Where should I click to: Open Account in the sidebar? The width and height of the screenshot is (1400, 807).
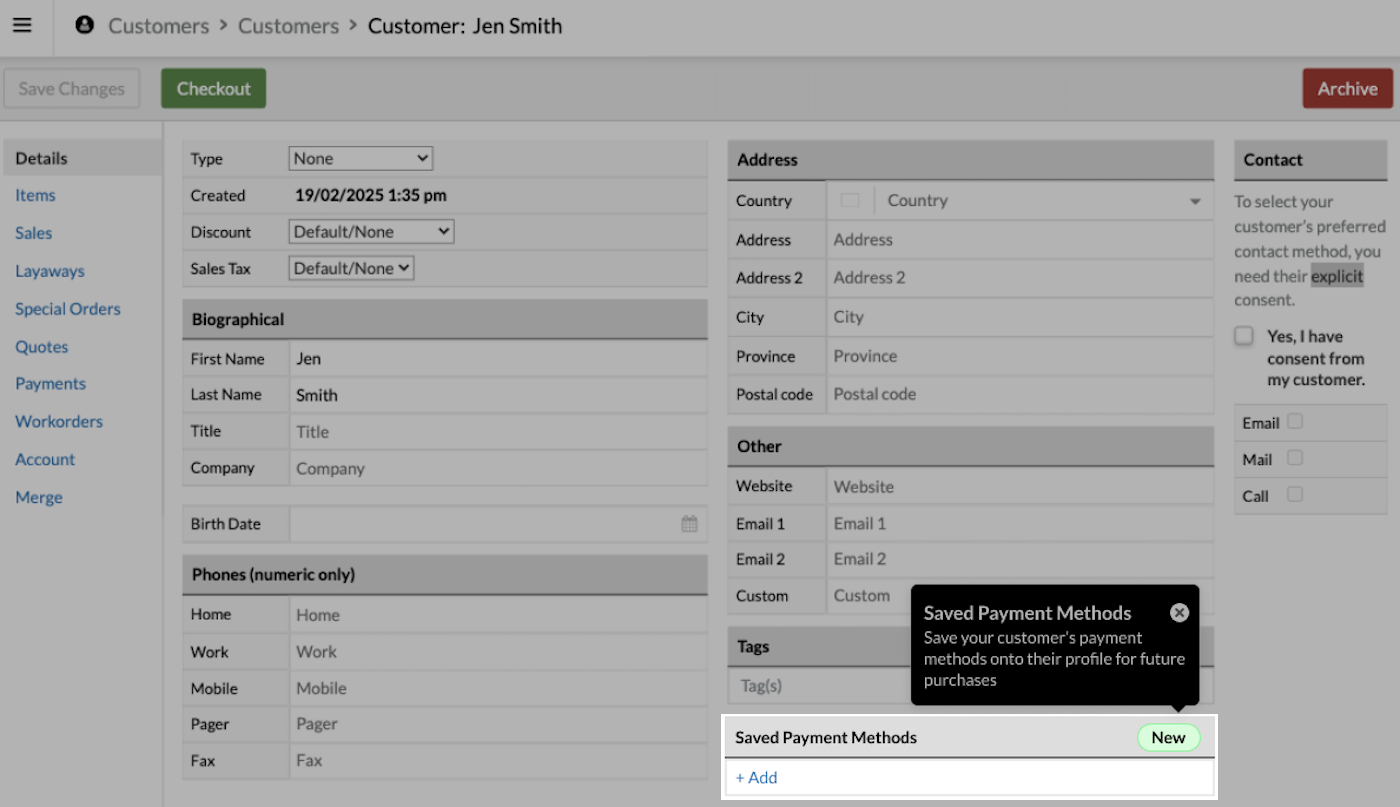pyautogui.click(x=45, y=460)
